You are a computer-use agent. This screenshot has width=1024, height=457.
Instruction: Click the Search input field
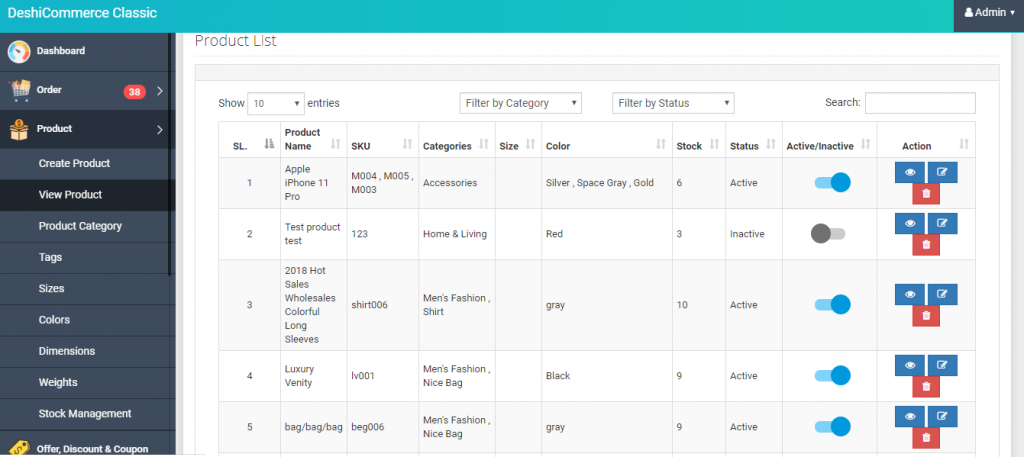(x=920, y=103)
